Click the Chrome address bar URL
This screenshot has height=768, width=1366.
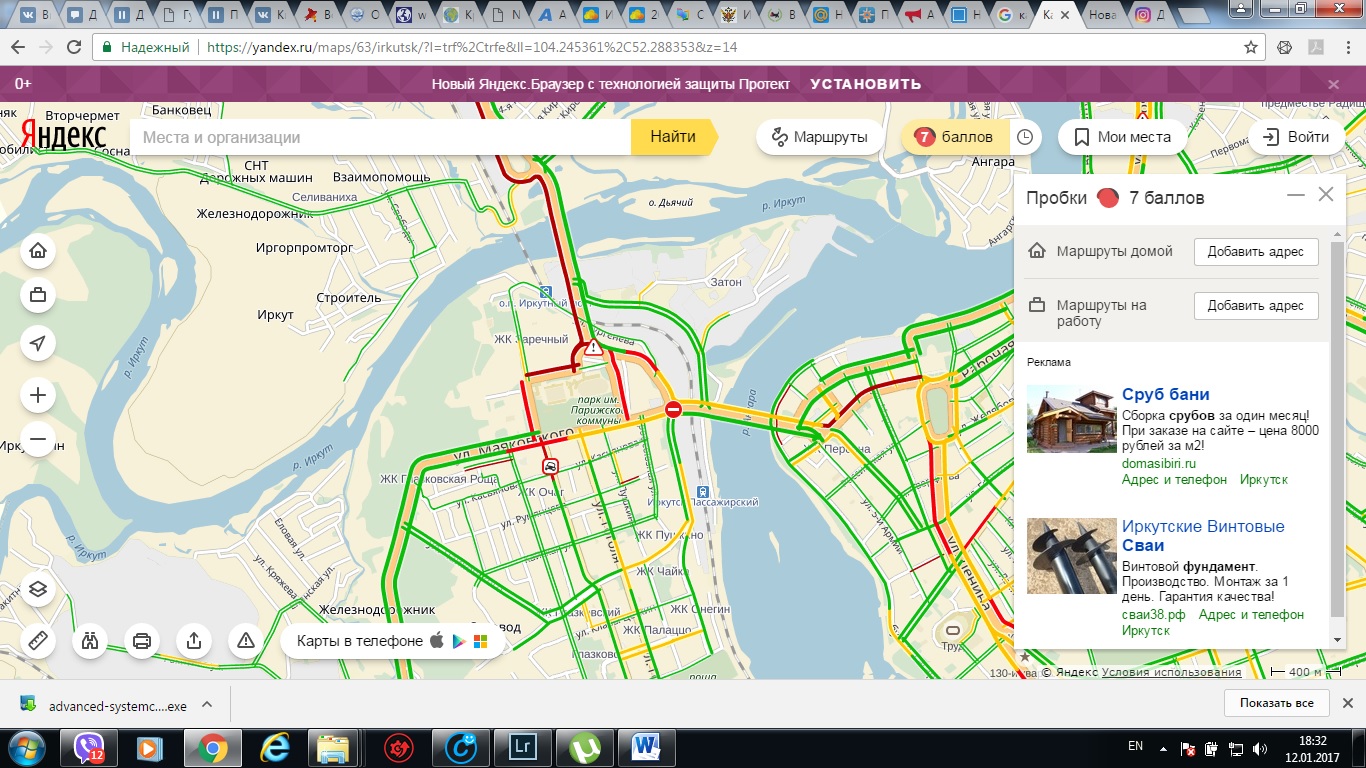pyautogui.click(x=472, y=47)
